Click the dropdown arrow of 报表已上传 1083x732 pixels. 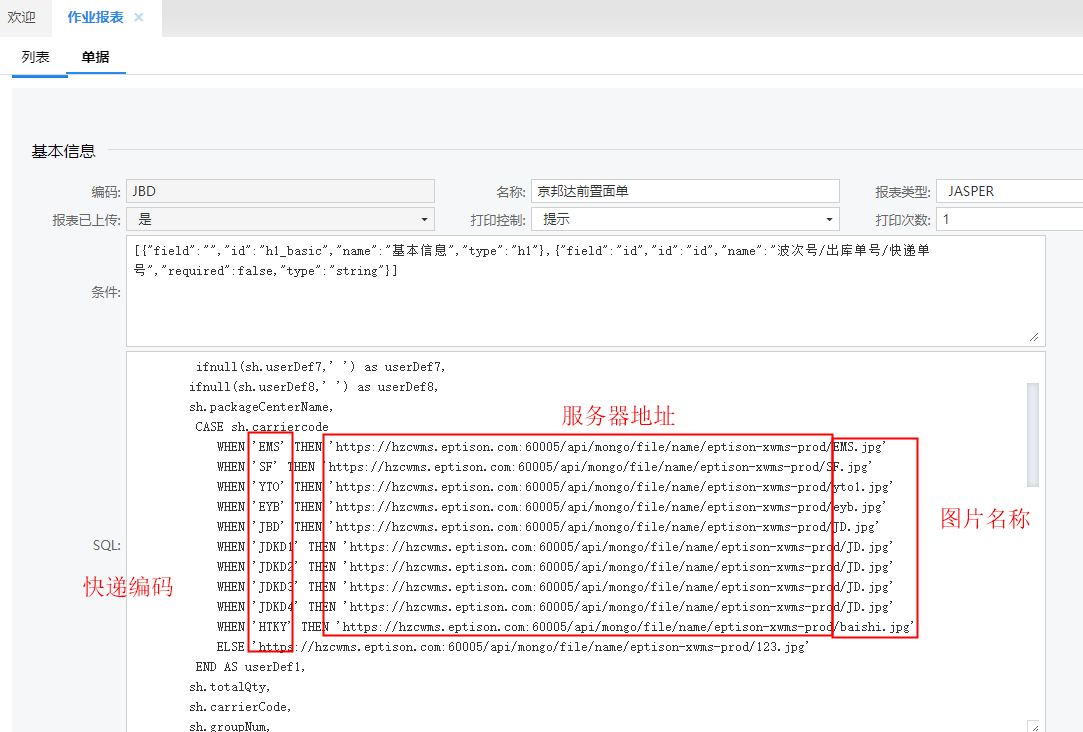click(424, 220)
